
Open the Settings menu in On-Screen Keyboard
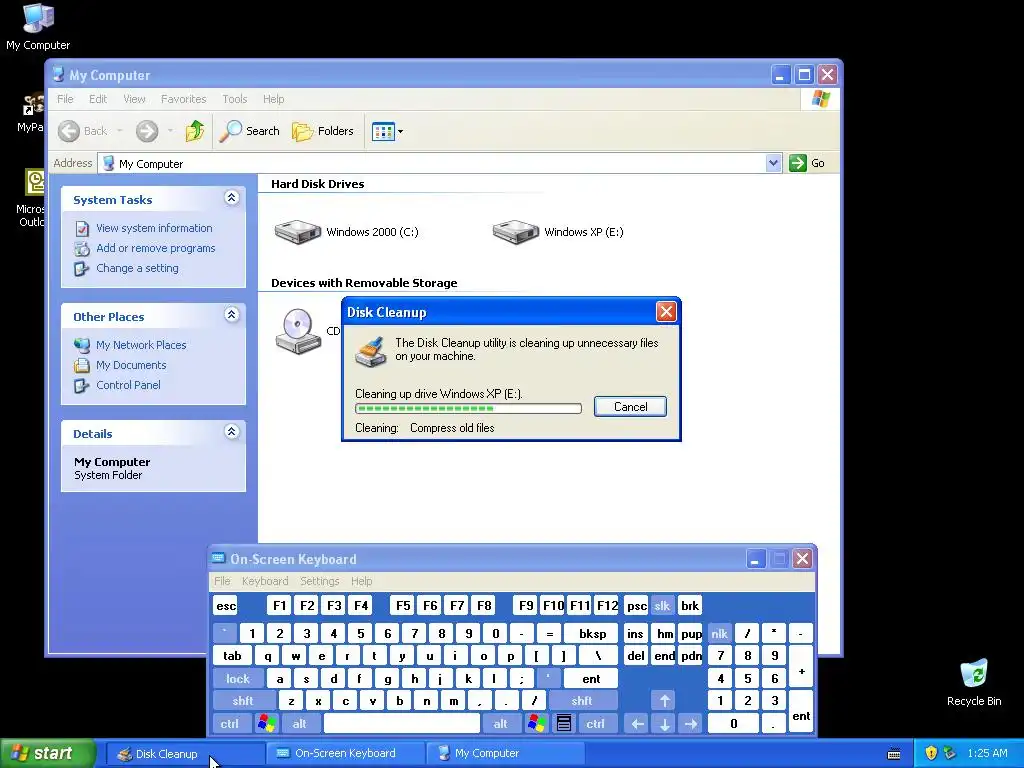pos(319,581)
